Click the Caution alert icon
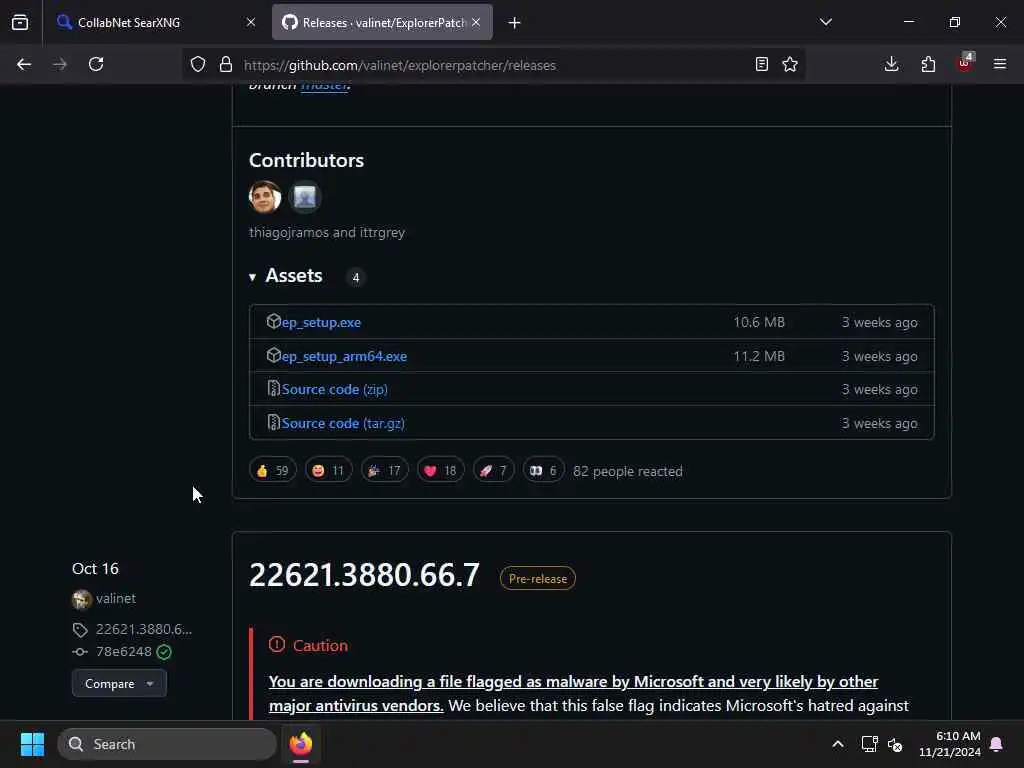The image size is (1024, 768). tap(277, 645)
